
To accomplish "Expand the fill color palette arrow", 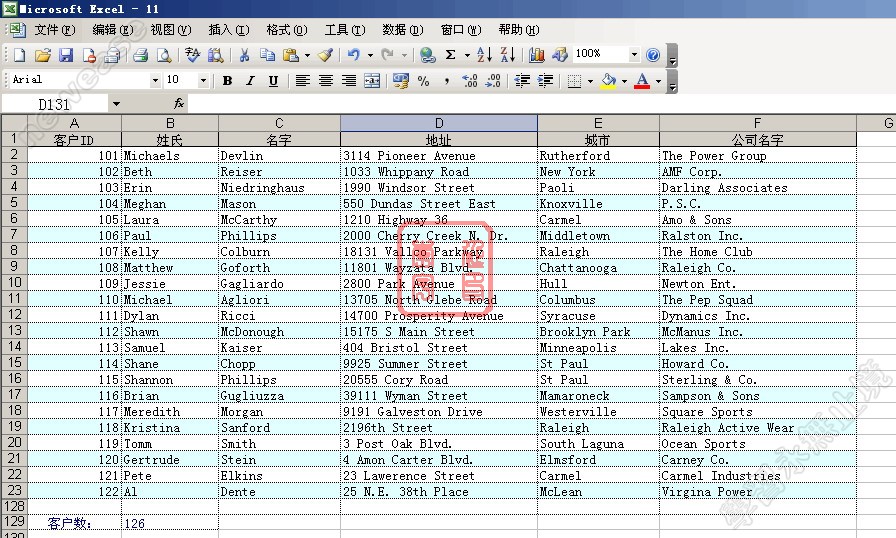I will tap(624, 81).
